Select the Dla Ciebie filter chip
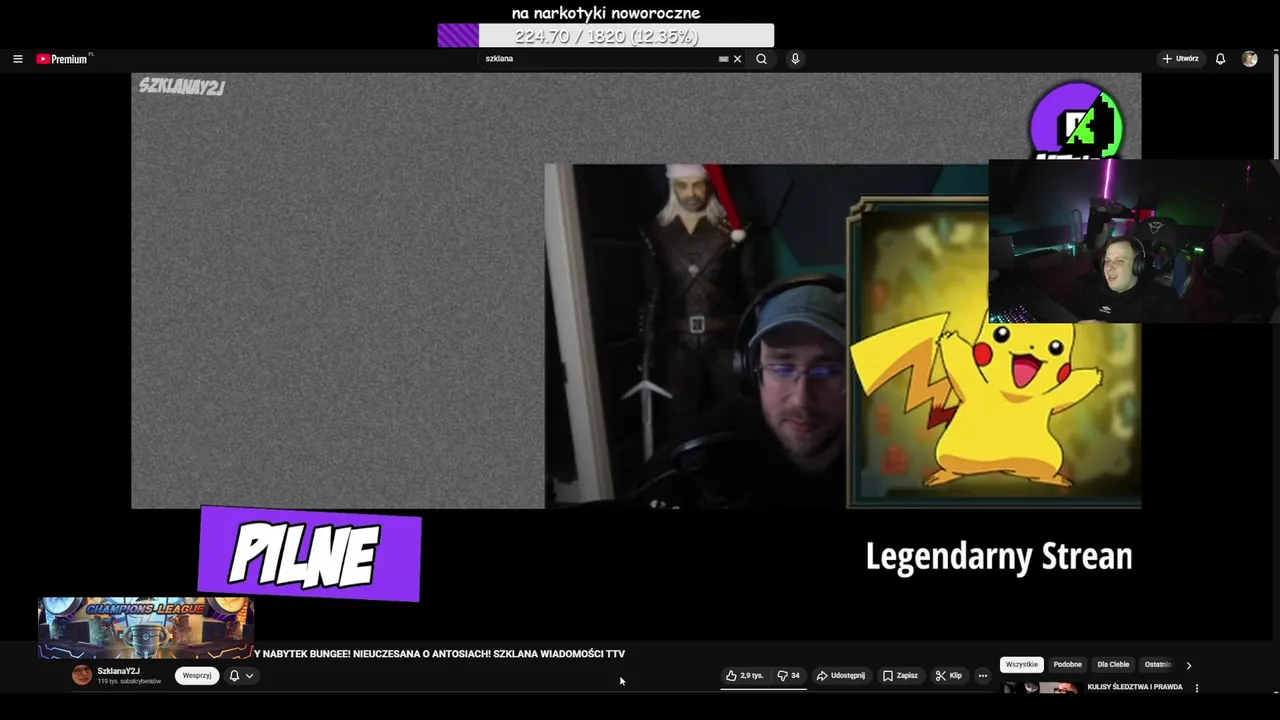The height and width of the screenshot is (720, 1280). click(x=1113, y=664)
